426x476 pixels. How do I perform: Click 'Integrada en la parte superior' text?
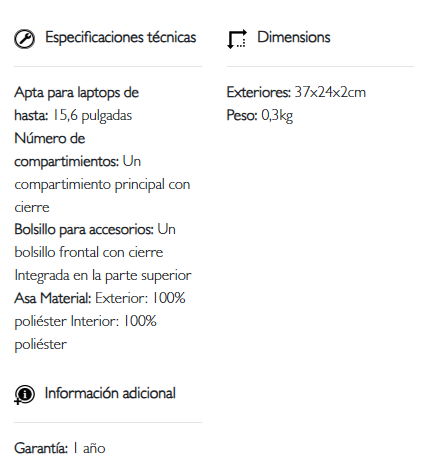(103, 276)
